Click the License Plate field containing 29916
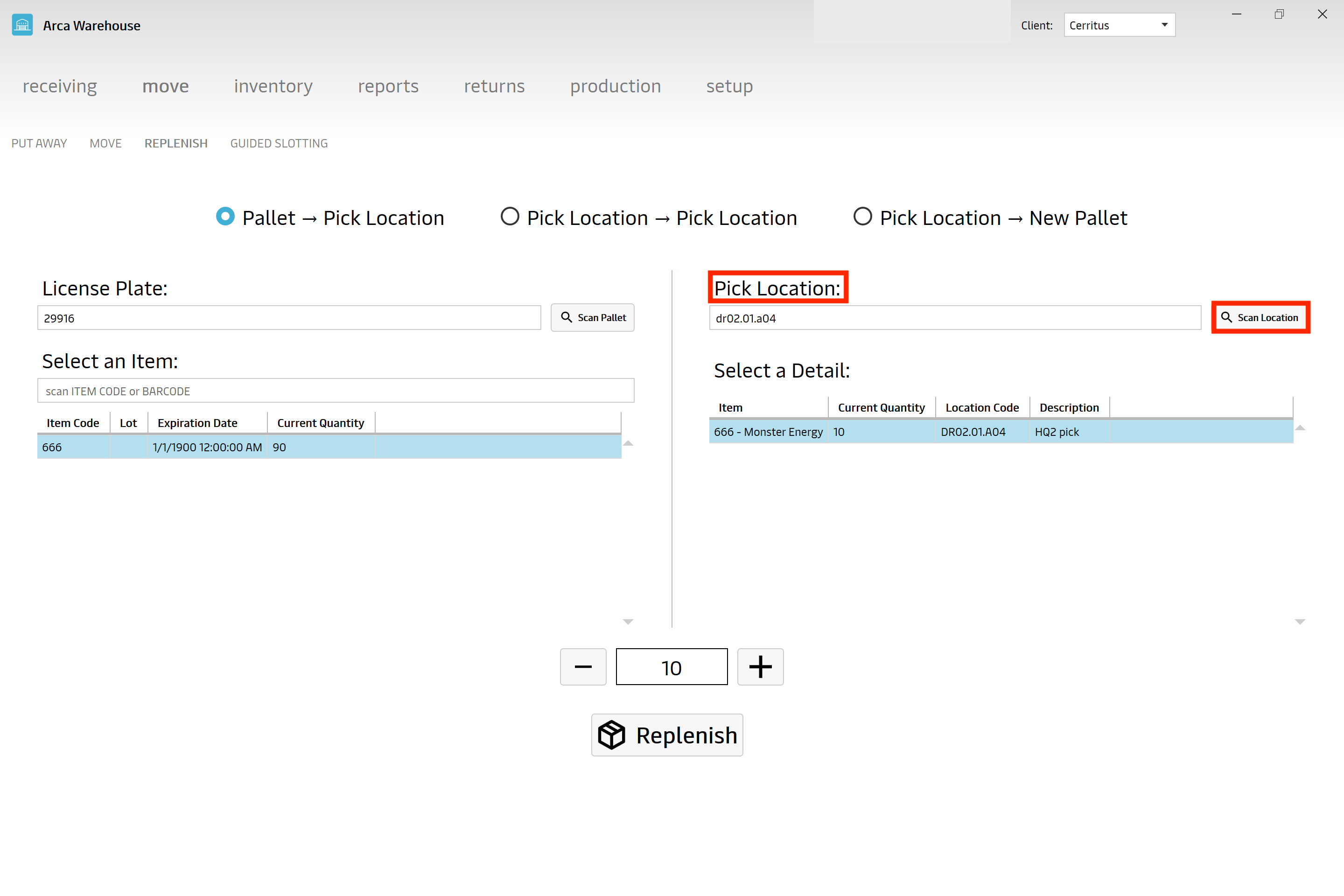 289,318
